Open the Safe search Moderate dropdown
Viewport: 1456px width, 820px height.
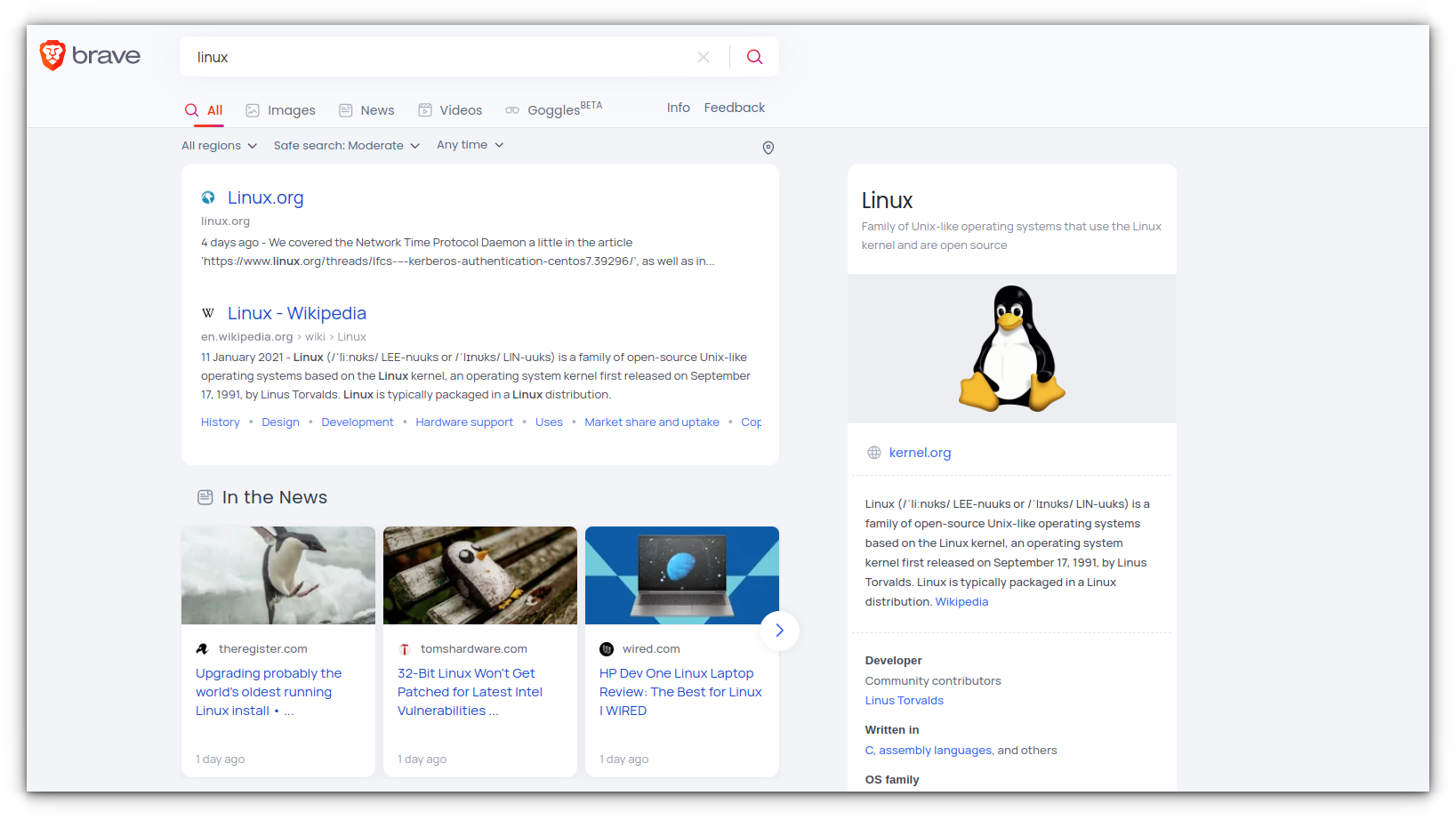coord(345,145)
